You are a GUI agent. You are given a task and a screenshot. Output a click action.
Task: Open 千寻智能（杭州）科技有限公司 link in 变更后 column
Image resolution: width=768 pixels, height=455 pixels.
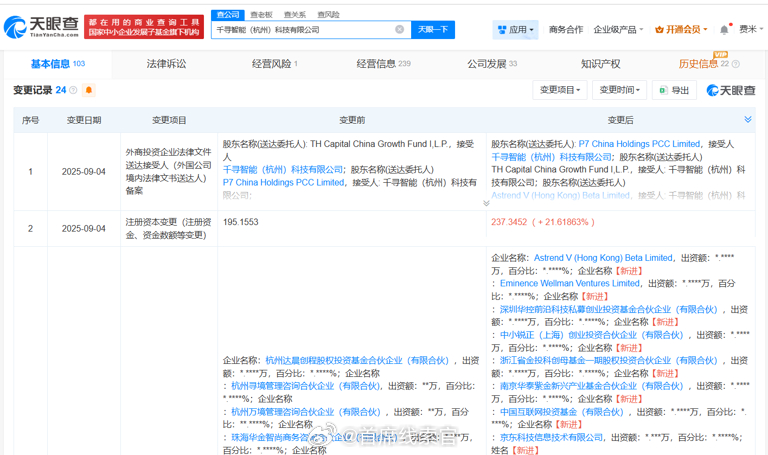[552, 157]
